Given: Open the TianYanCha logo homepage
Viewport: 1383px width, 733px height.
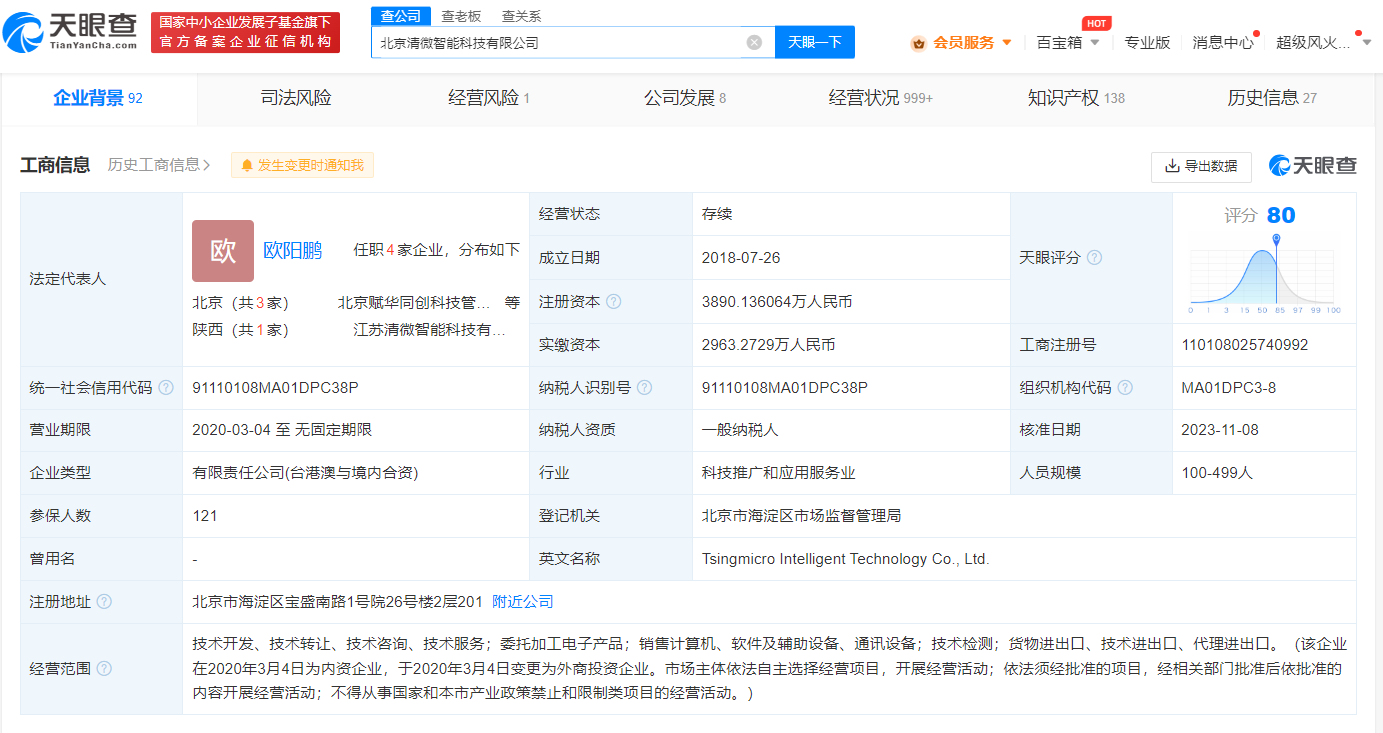Looking at the screenshot, I should pos(71,33).
